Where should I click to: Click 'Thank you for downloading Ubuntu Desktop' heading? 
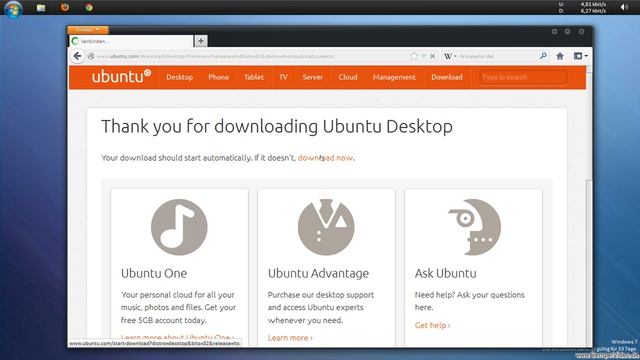tap(277, 127)
